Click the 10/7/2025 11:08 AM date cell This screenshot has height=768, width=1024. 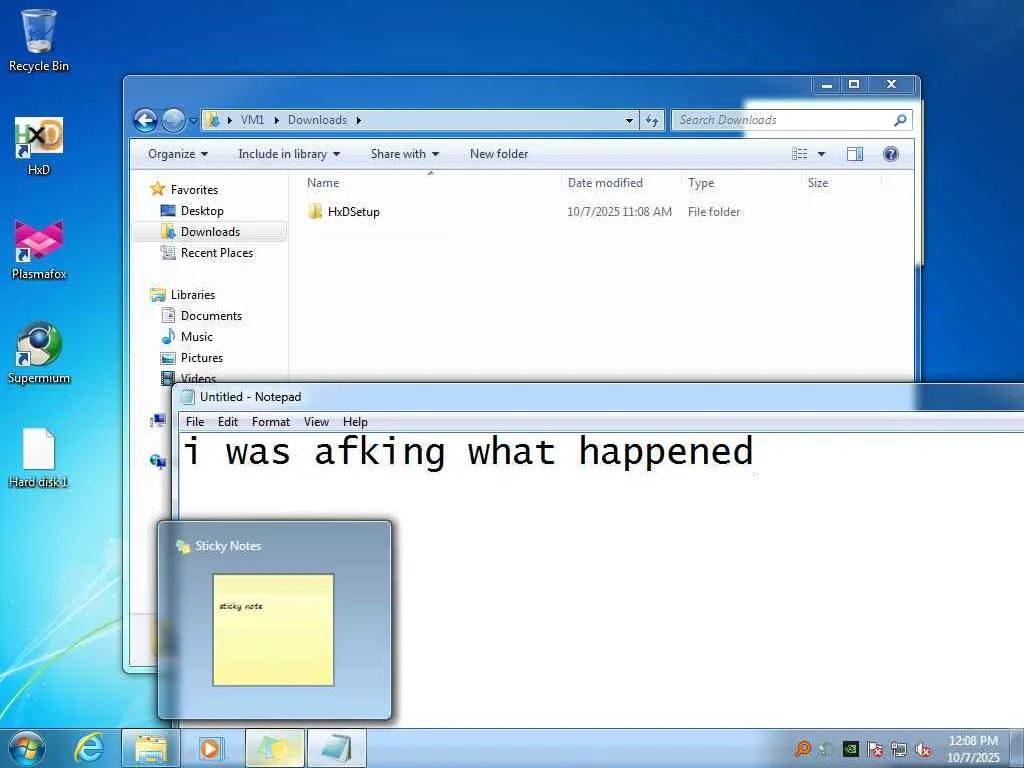coord(619,212)
